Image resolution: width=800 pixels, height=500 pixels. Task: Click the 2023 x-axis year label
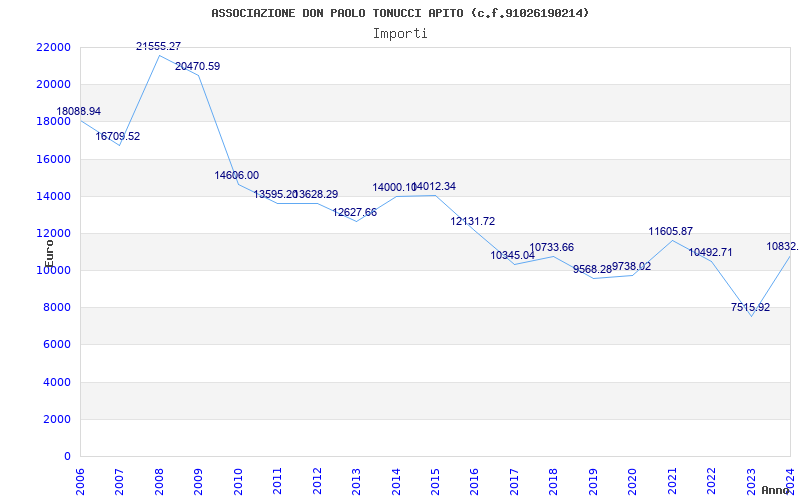(x=751, y=480)
